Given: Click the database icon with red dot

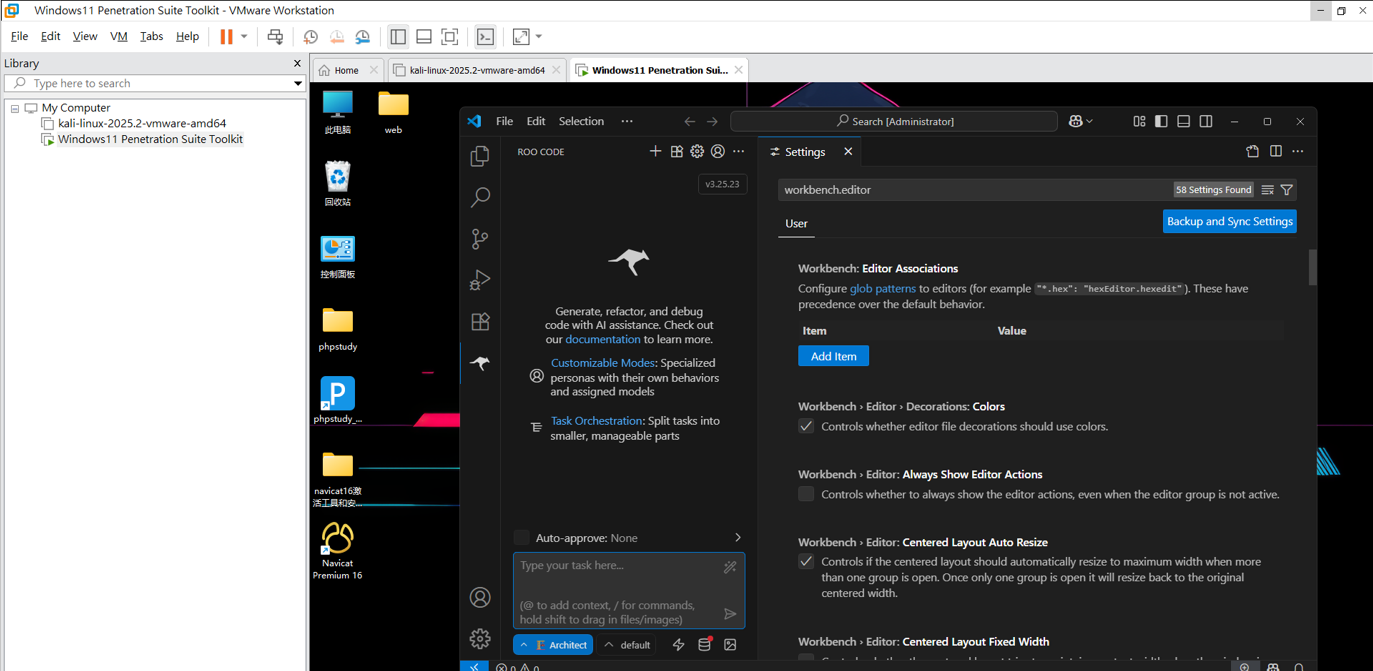Looking at the screenshot, I should click(704, 645).
